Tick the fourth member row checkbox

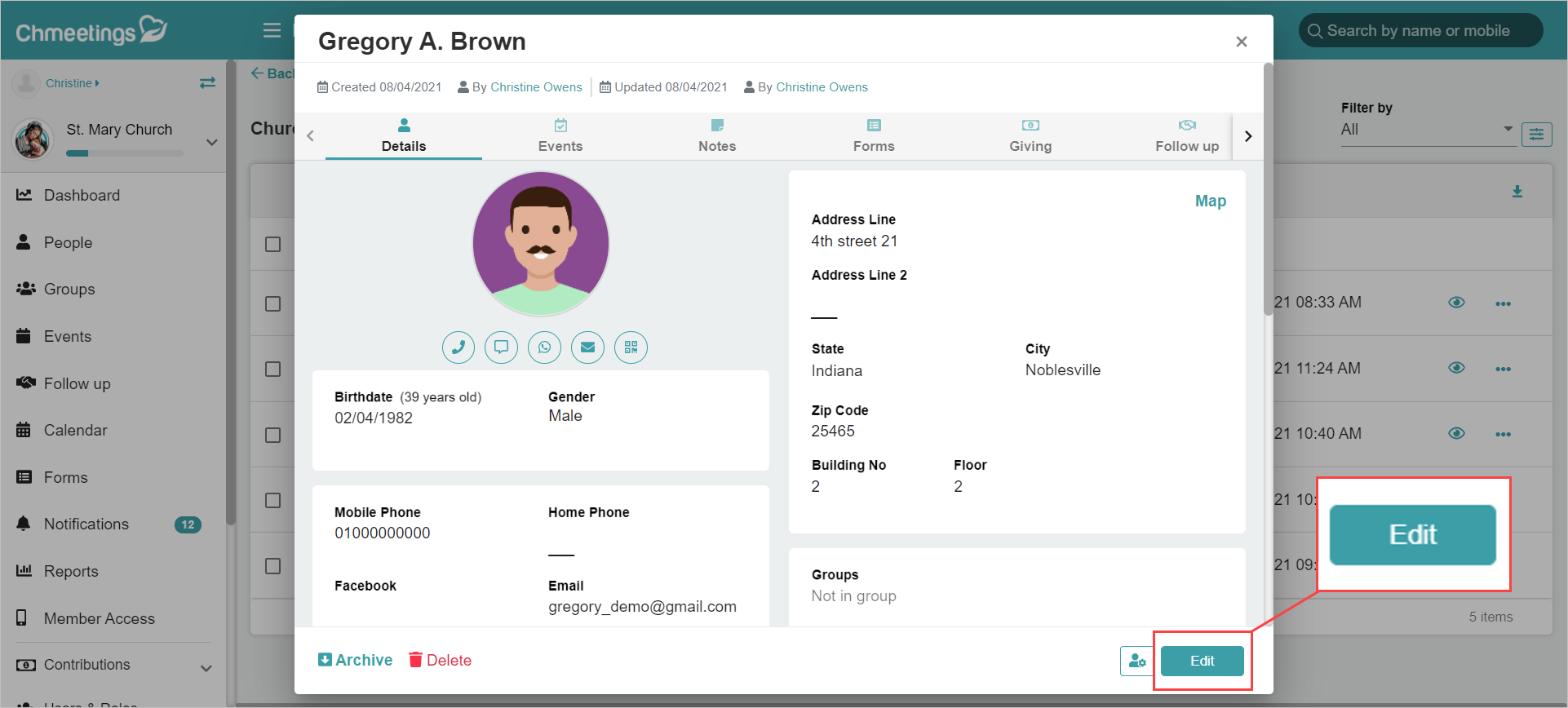pos(273,501)
